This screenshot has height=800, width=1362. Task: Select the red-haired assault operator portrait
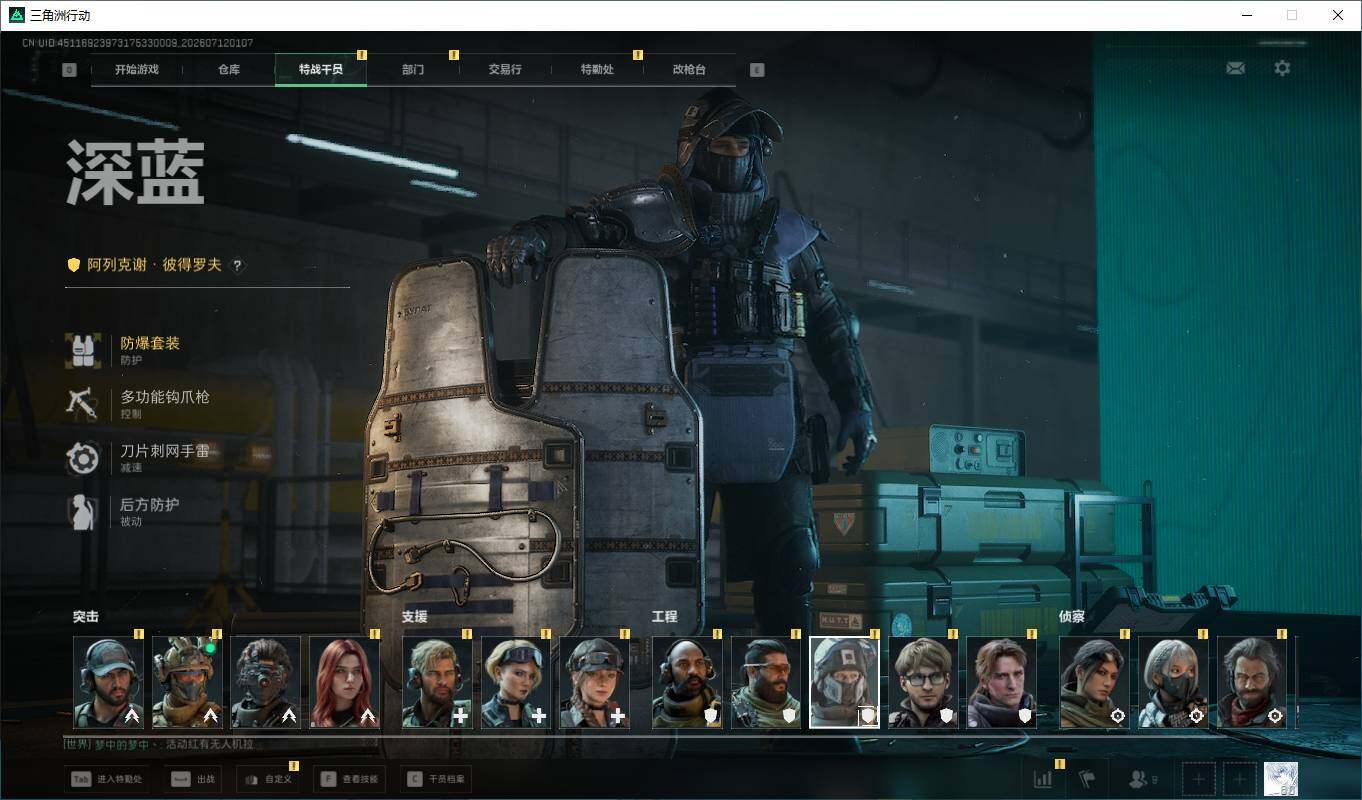point(345,682)
